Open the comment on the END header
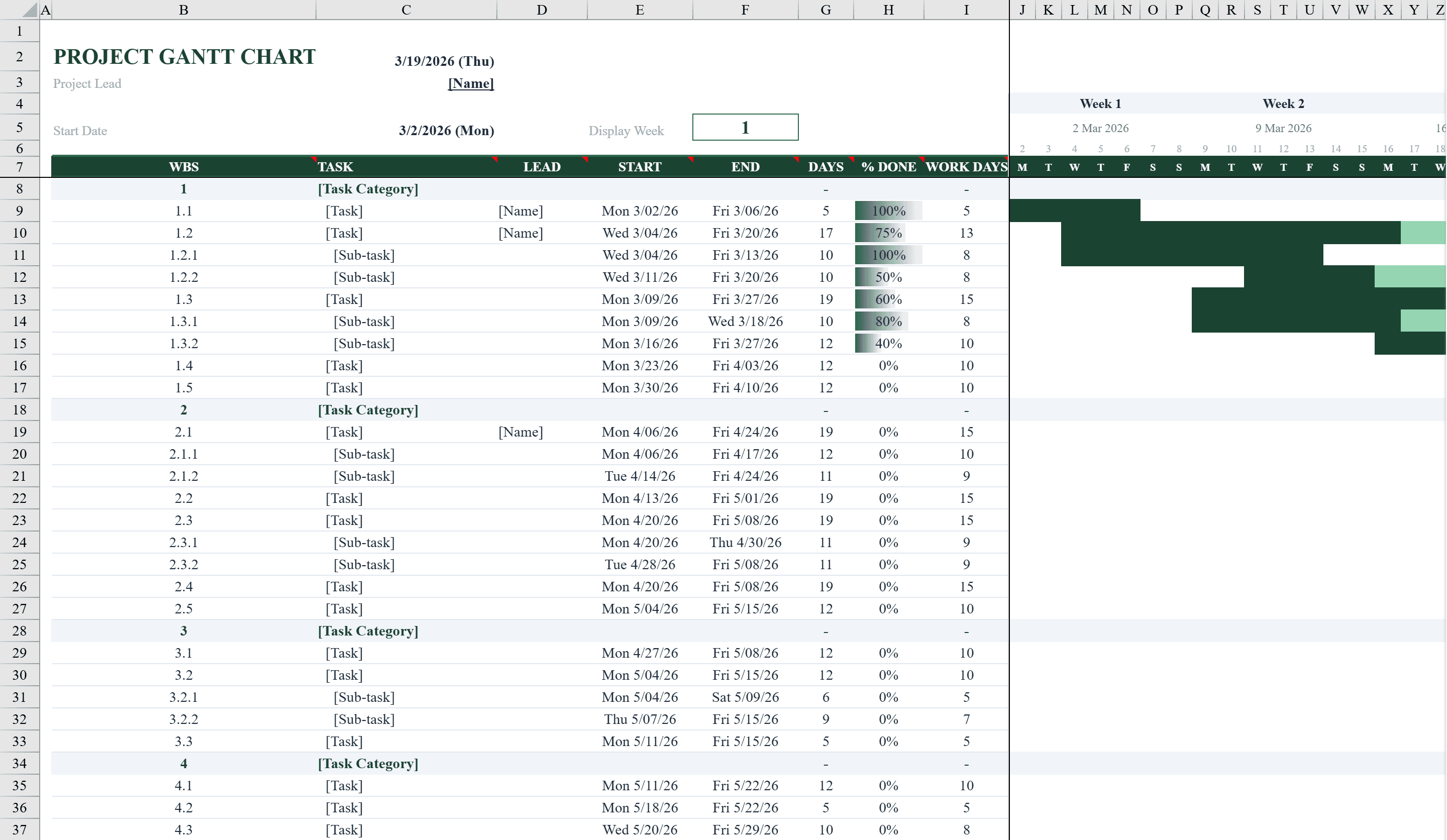 796,161
